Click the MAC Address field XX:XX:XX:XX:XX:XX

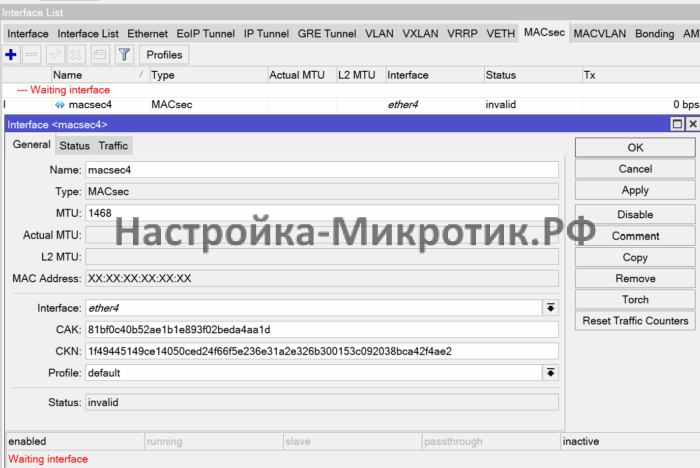pyautogui.click(x=321, y=279)
